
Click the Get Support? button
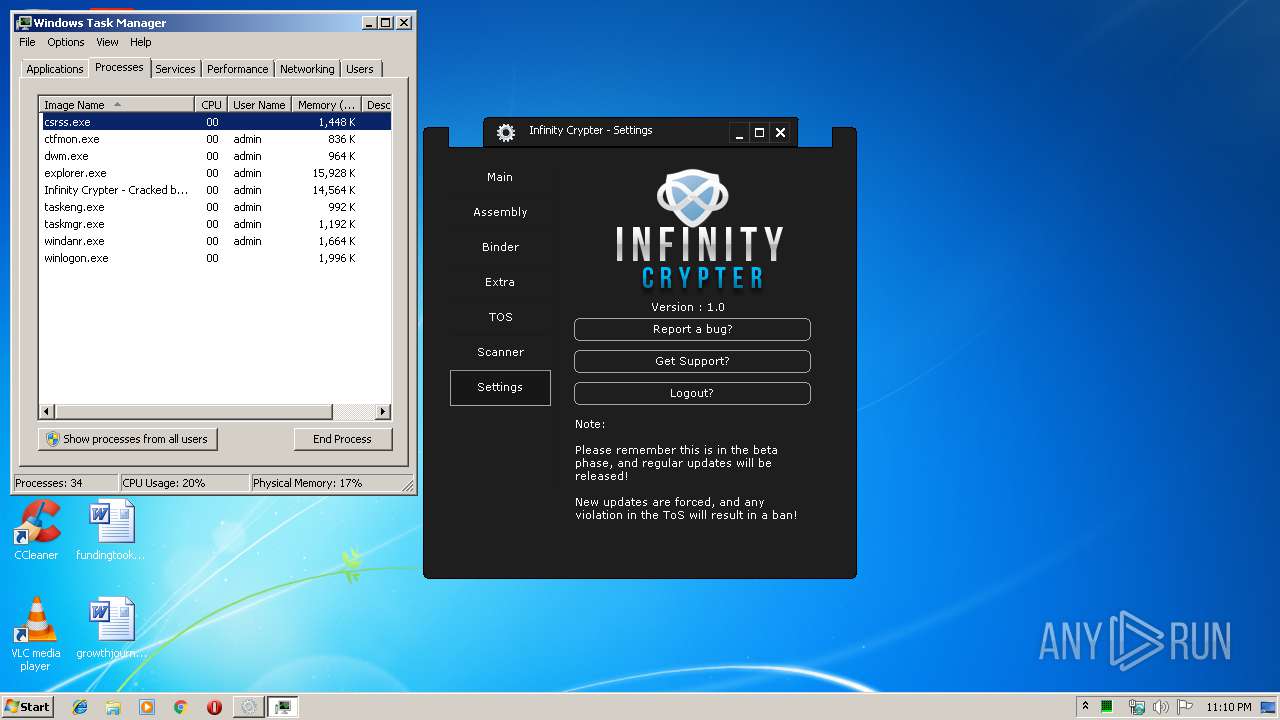coord(692,361)
